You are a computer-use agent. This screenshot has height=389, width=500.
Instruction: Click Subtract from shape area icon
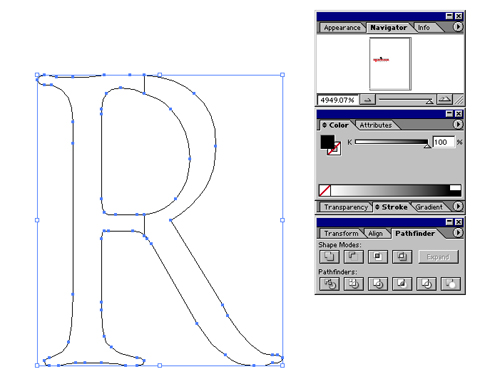(x=353, y=257)
